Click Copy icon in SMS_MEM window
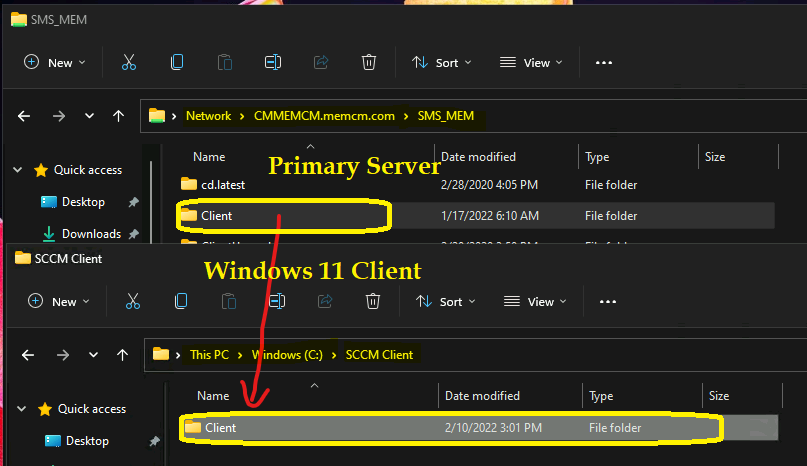Screen dimensions: 807x466 (x=177, y=62)
